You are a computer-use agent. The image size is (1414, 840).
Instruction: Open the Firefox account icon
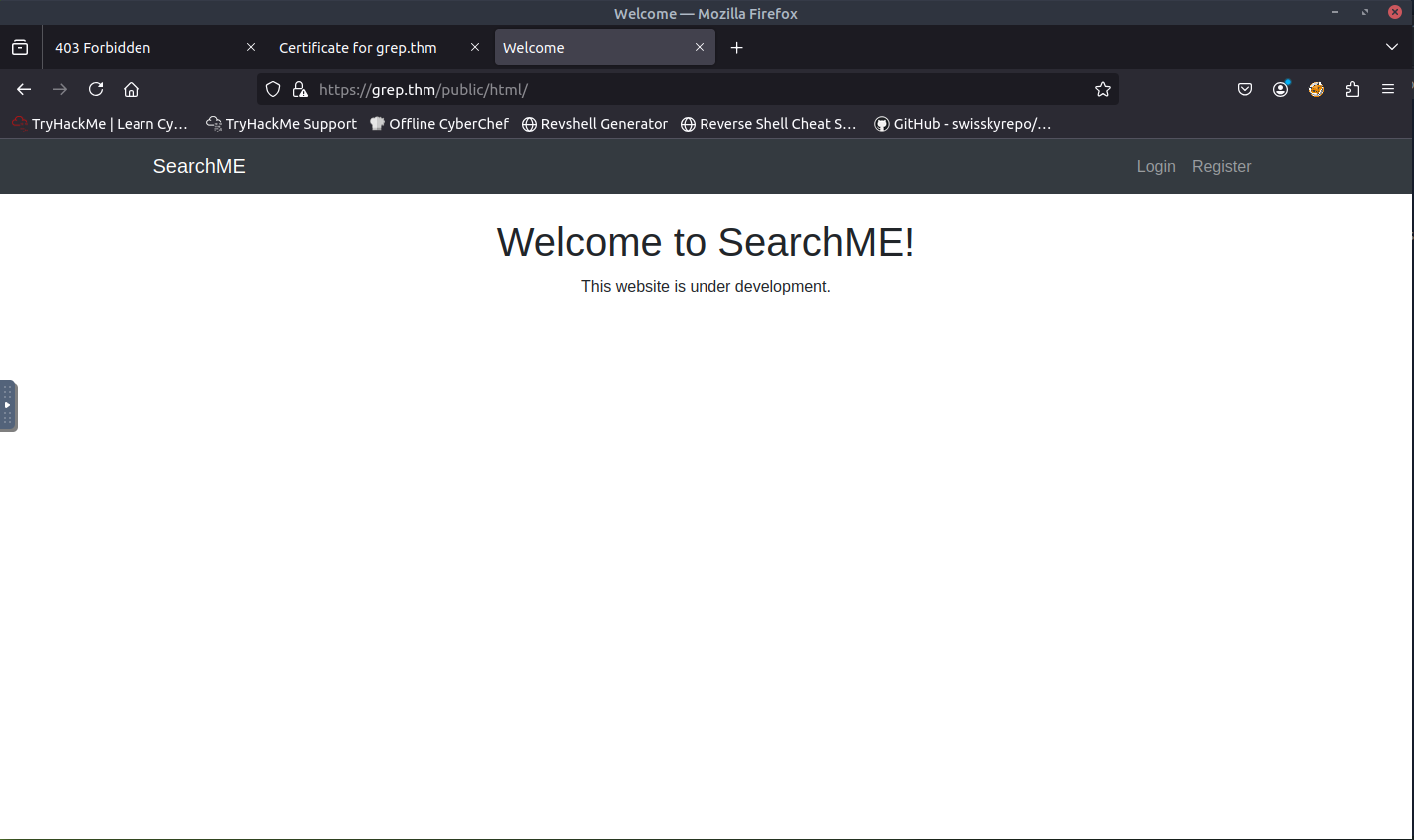(x=1280, y=89)
